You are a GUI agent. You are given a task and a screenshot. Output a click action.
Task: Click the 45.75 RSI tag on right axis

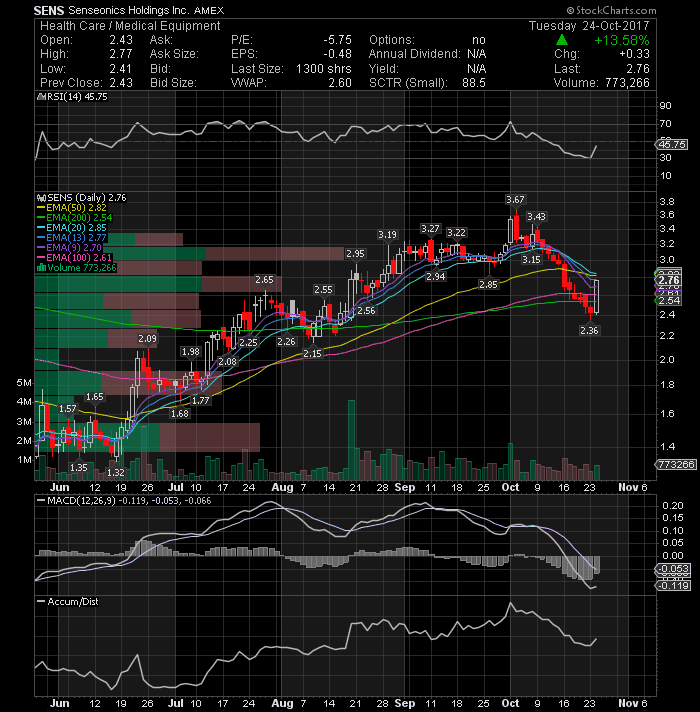pyautogui.click(x=672, y=144)
